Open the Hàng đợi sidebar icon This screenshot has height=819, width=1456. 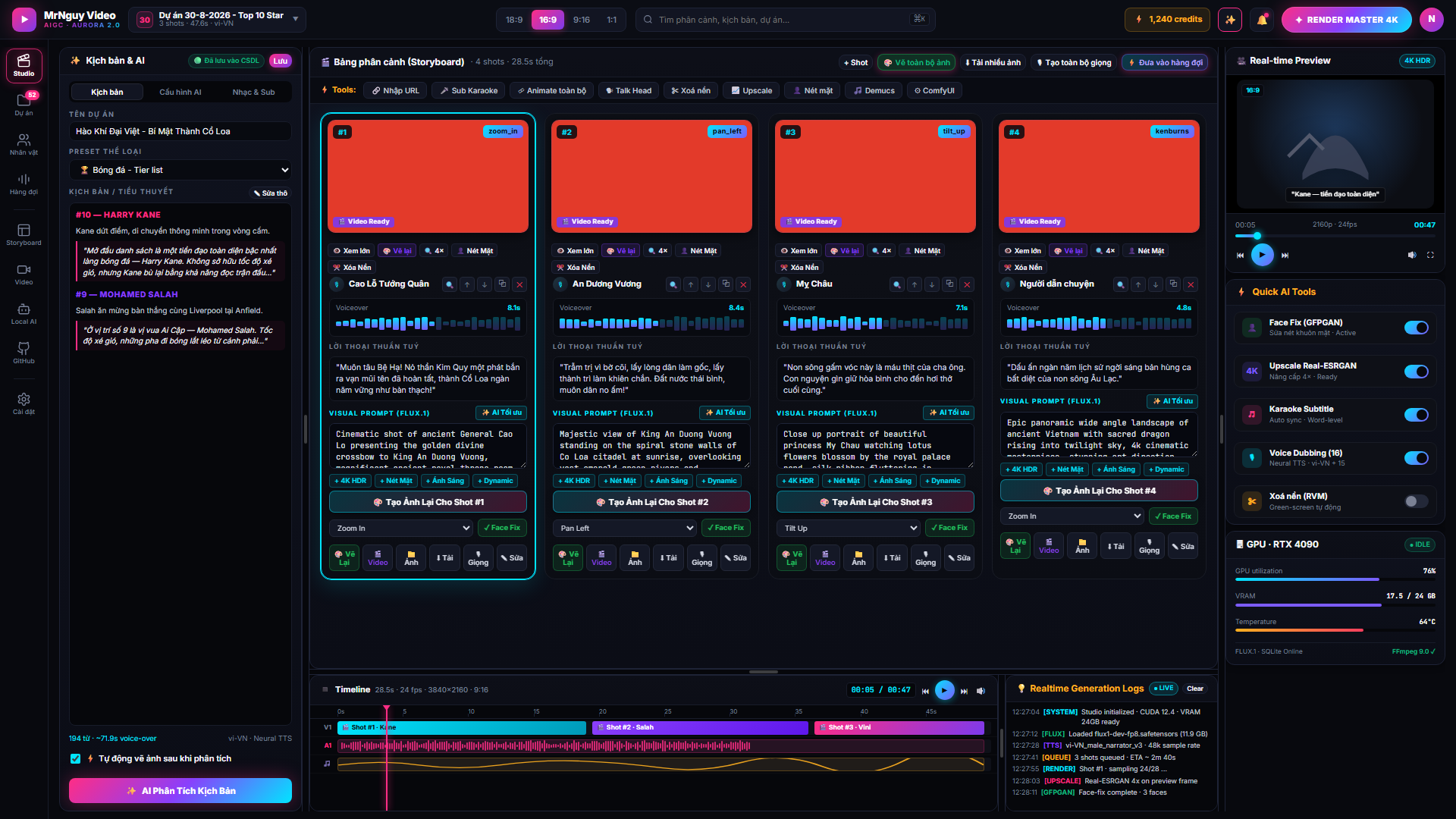pyautogui.click(x=24, y=184)
